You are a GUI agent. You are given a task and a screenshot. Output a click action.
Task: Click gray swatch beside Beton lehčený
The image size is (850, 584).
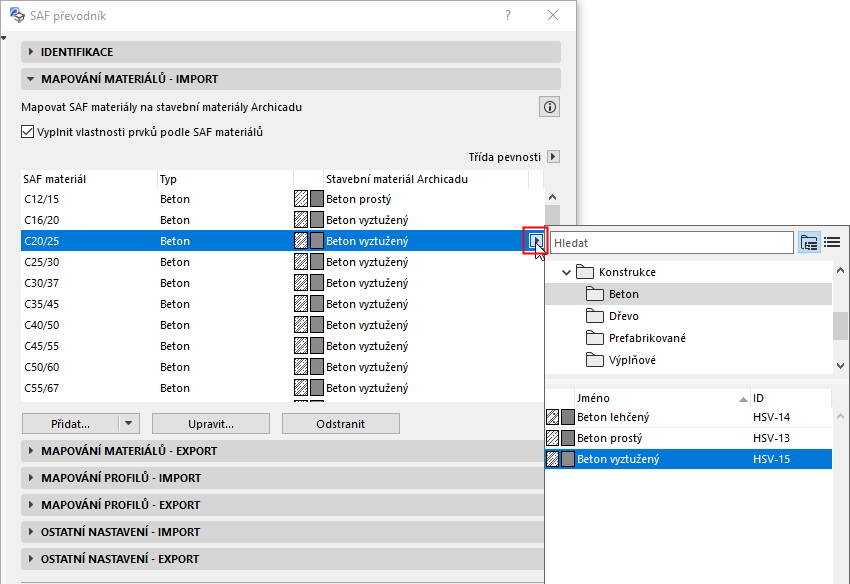click(x=568, y=417)
